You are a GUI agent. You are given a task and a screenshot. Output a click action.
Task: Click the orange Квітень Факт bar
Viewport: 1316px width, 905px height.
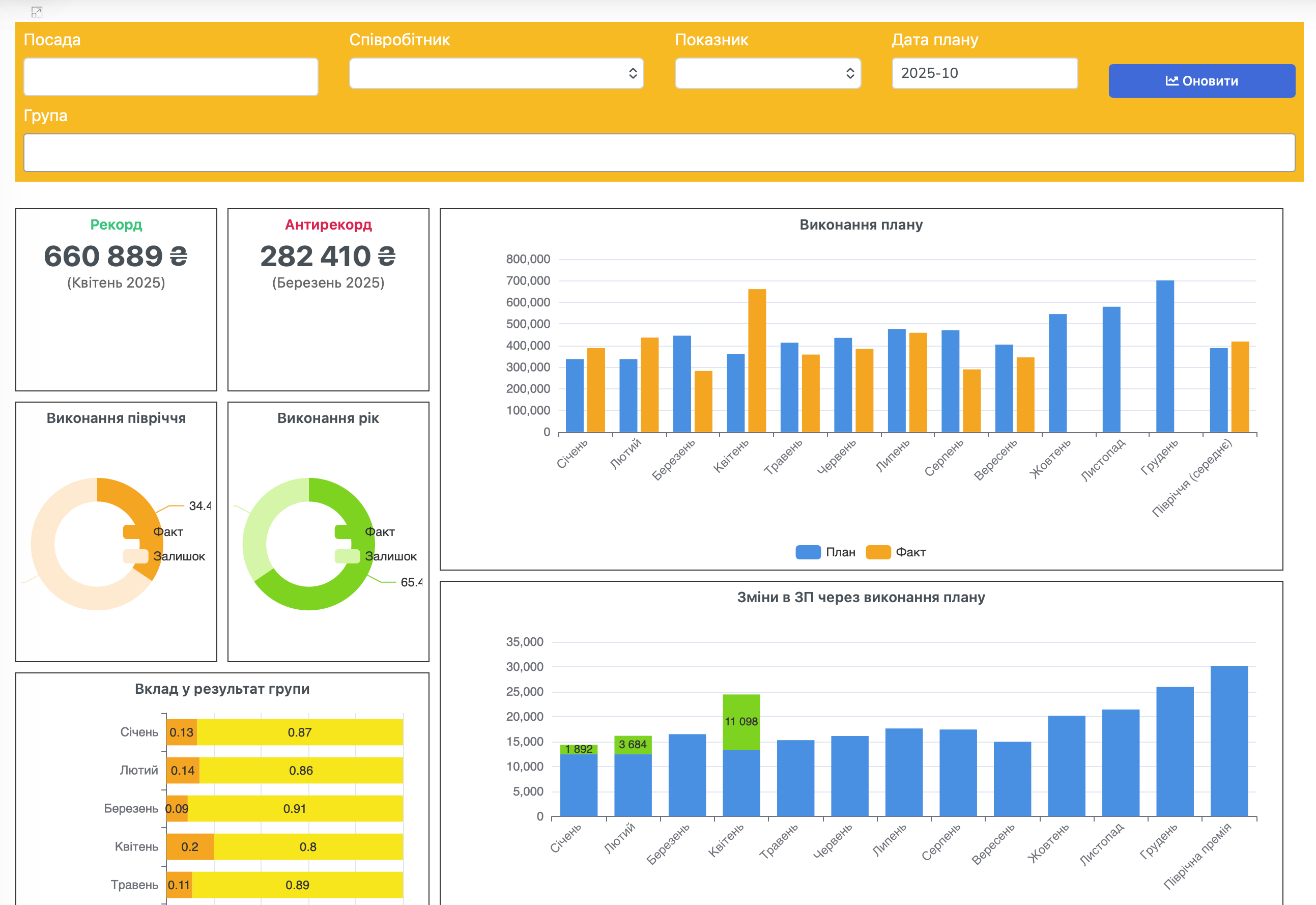coord(757,361)
